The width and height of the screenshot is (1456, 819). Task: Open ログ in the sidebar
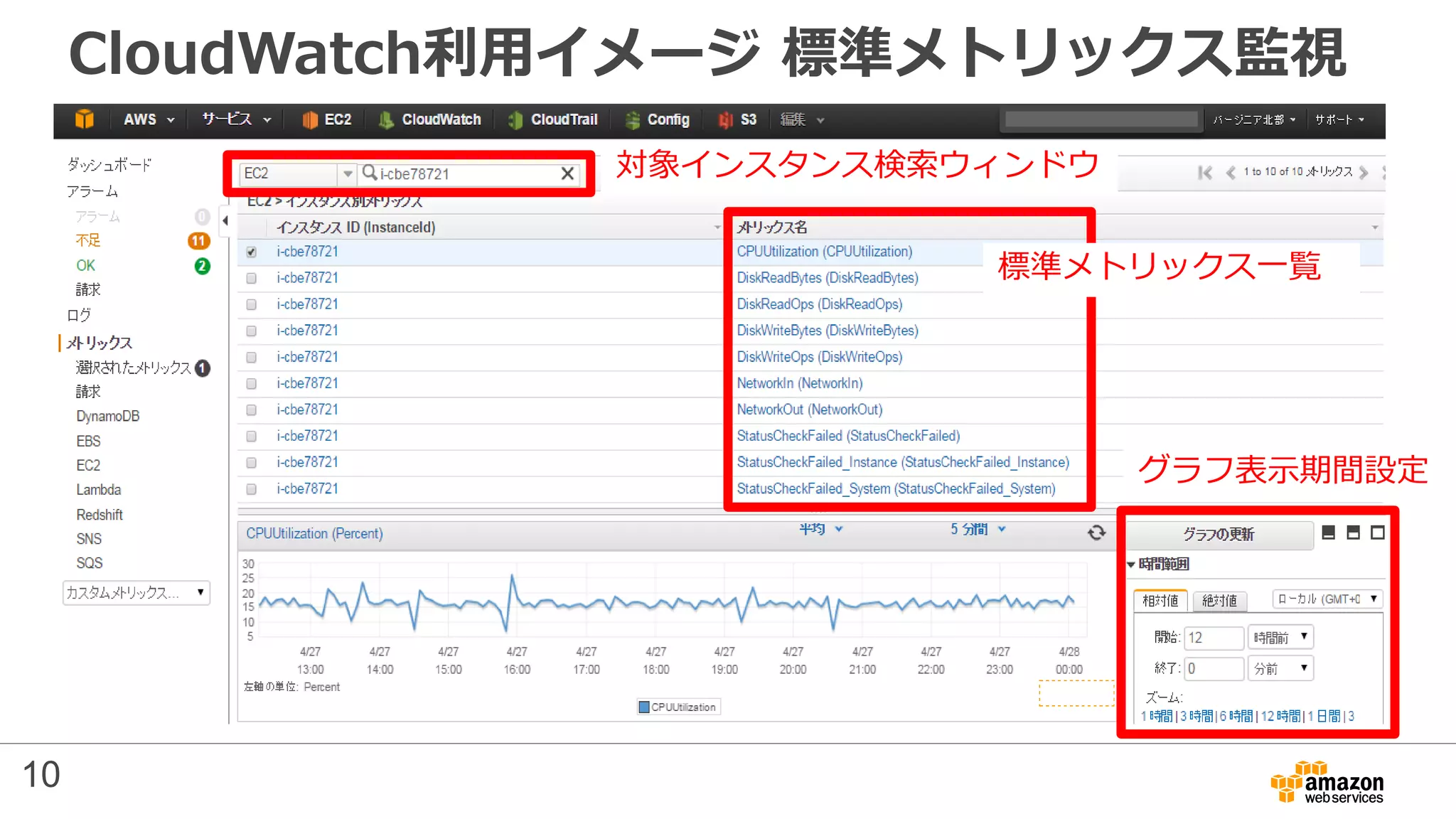point(79,315)
